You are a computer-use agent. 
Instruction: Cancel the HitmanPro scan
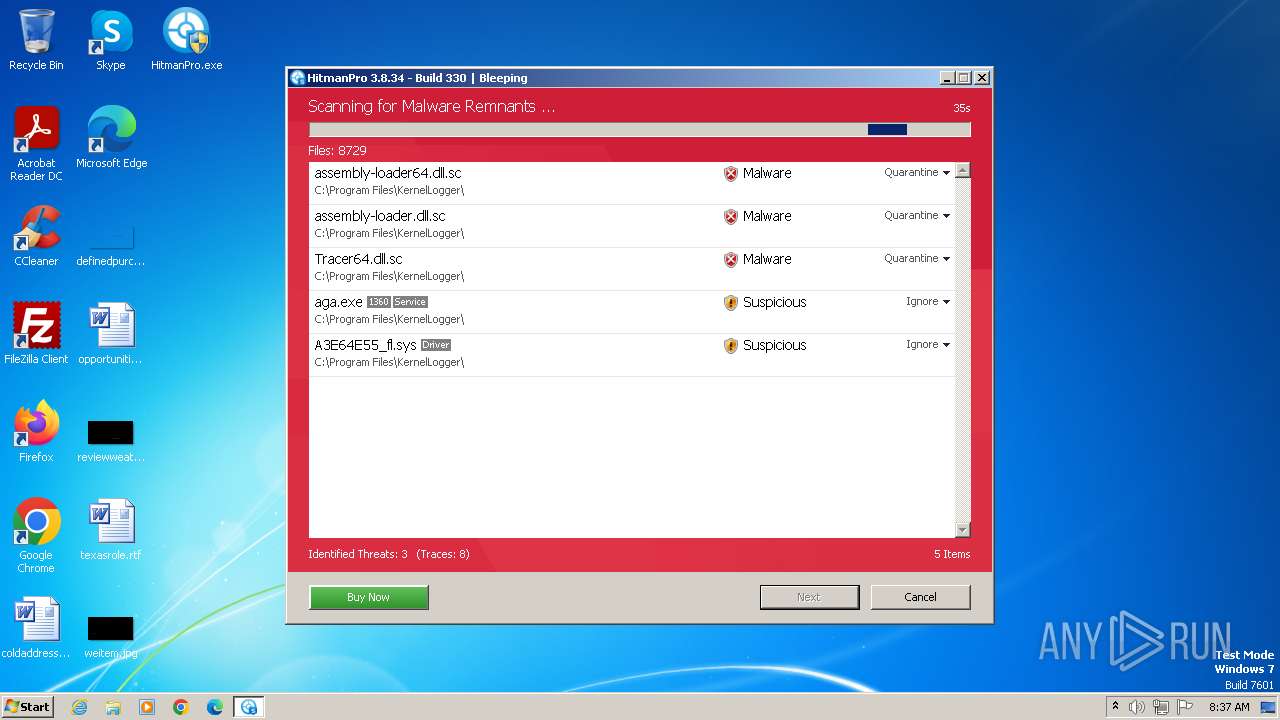[920, 597]
